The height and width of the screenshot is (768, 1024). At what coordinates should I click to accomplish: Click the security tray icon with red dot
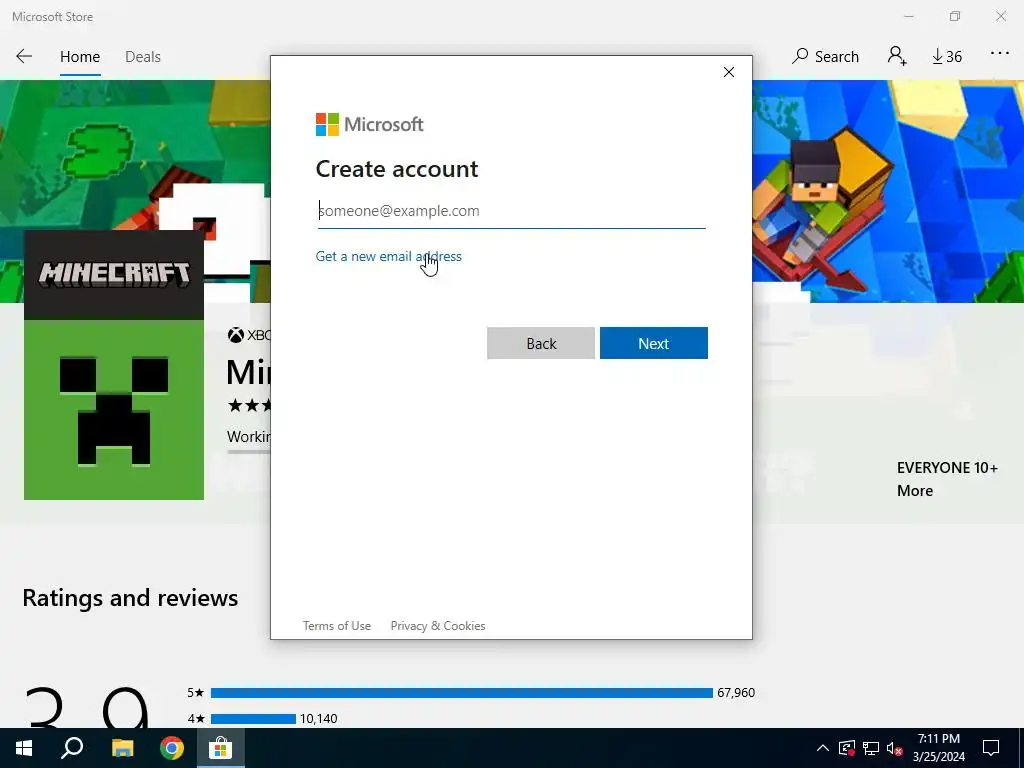click(847, 748)
